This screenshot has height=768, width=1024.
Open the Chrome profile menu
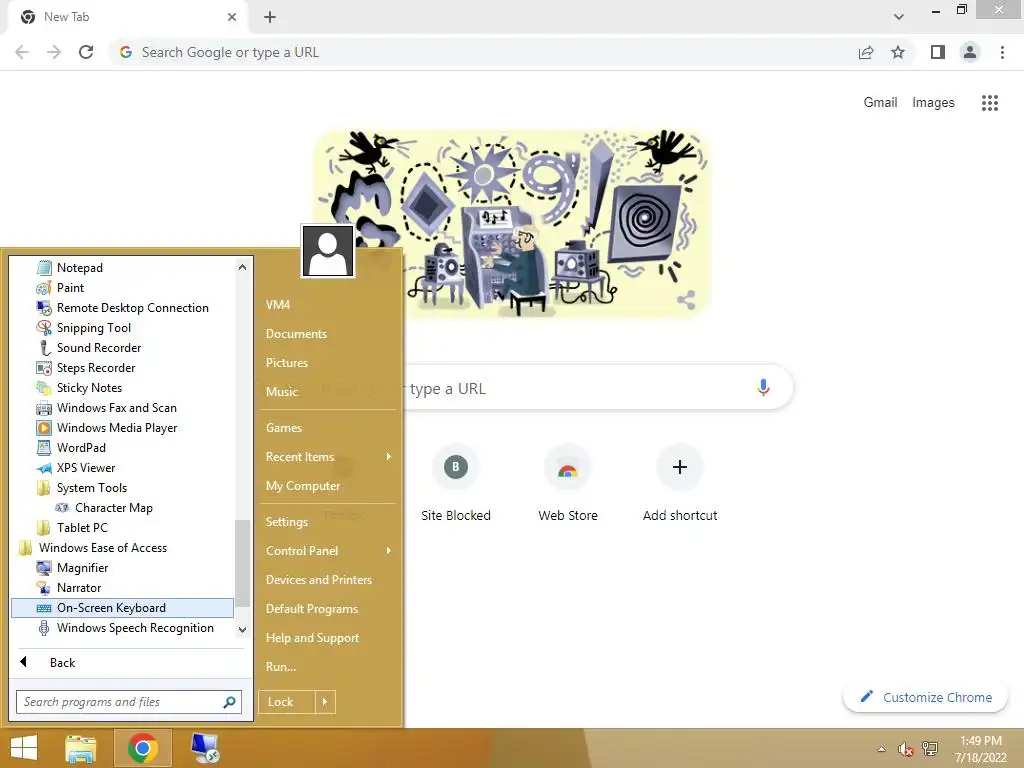pyautogui.click(x=970, y=52)
